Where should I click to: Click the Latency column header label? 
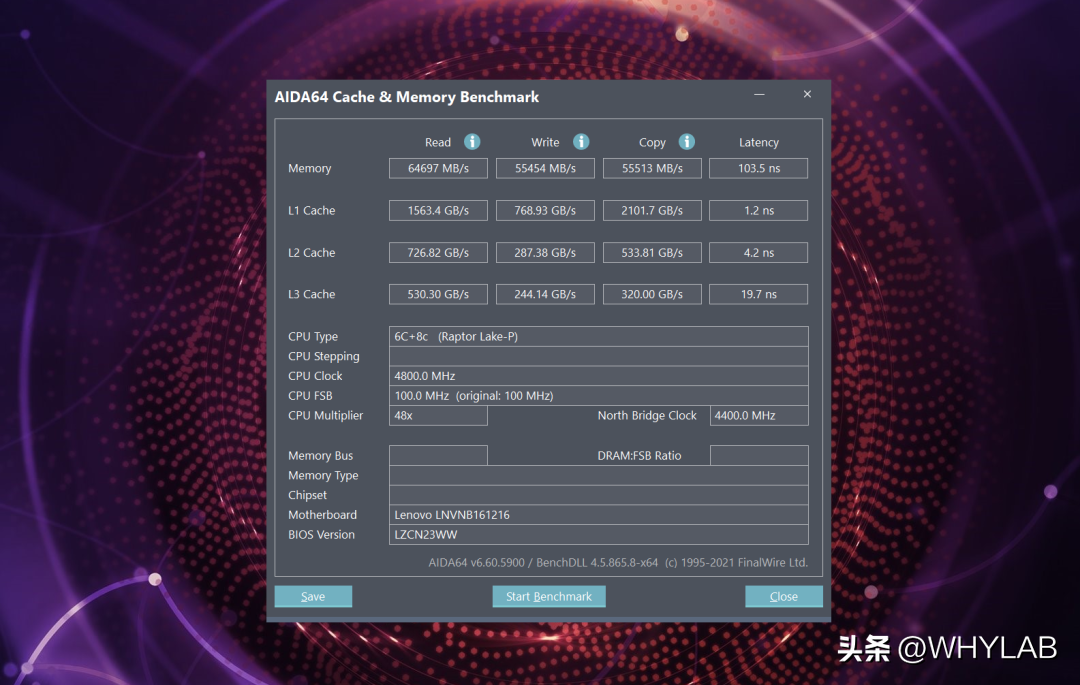759,143
